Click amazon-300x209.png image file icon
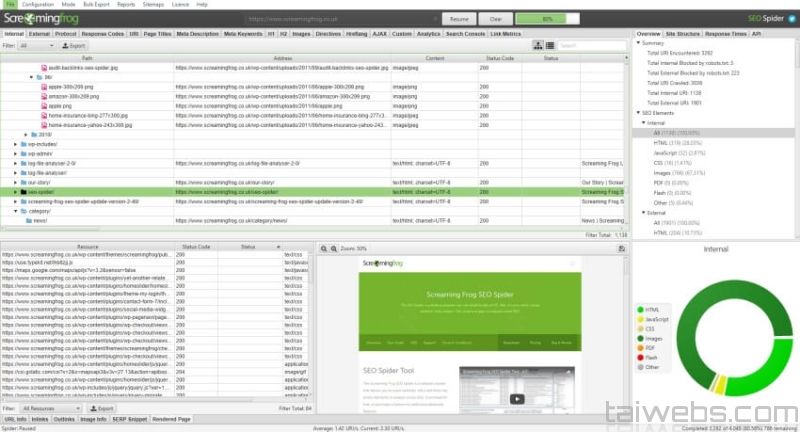The width and height of the screenshot is (800, 432). [44, 96]
